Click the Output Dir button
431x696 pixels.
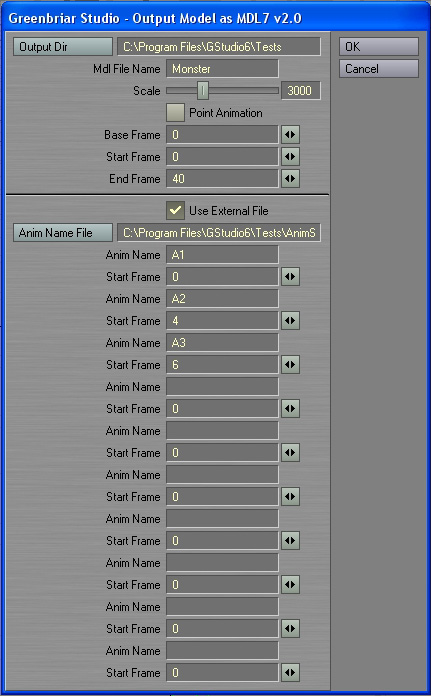point(63,47)
